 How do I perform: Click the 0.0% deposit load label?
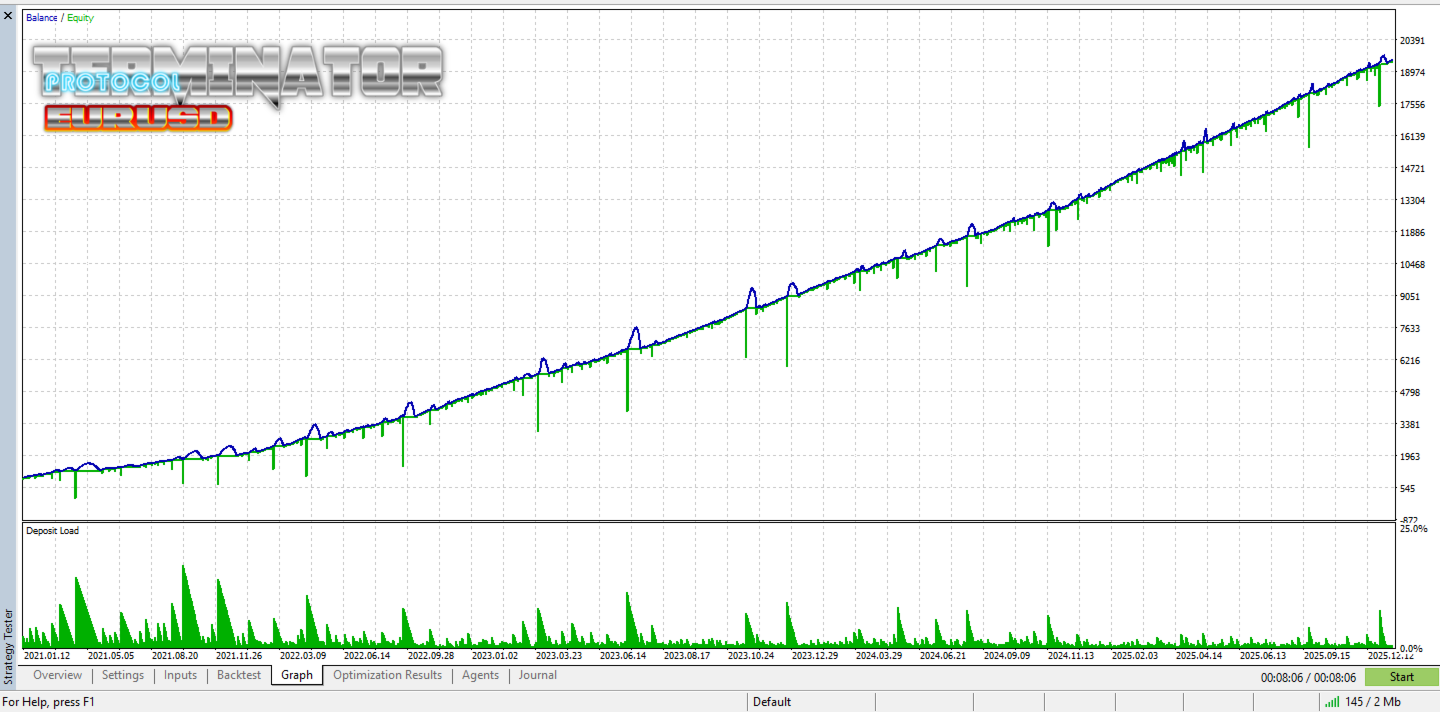tap(1411, 649)
